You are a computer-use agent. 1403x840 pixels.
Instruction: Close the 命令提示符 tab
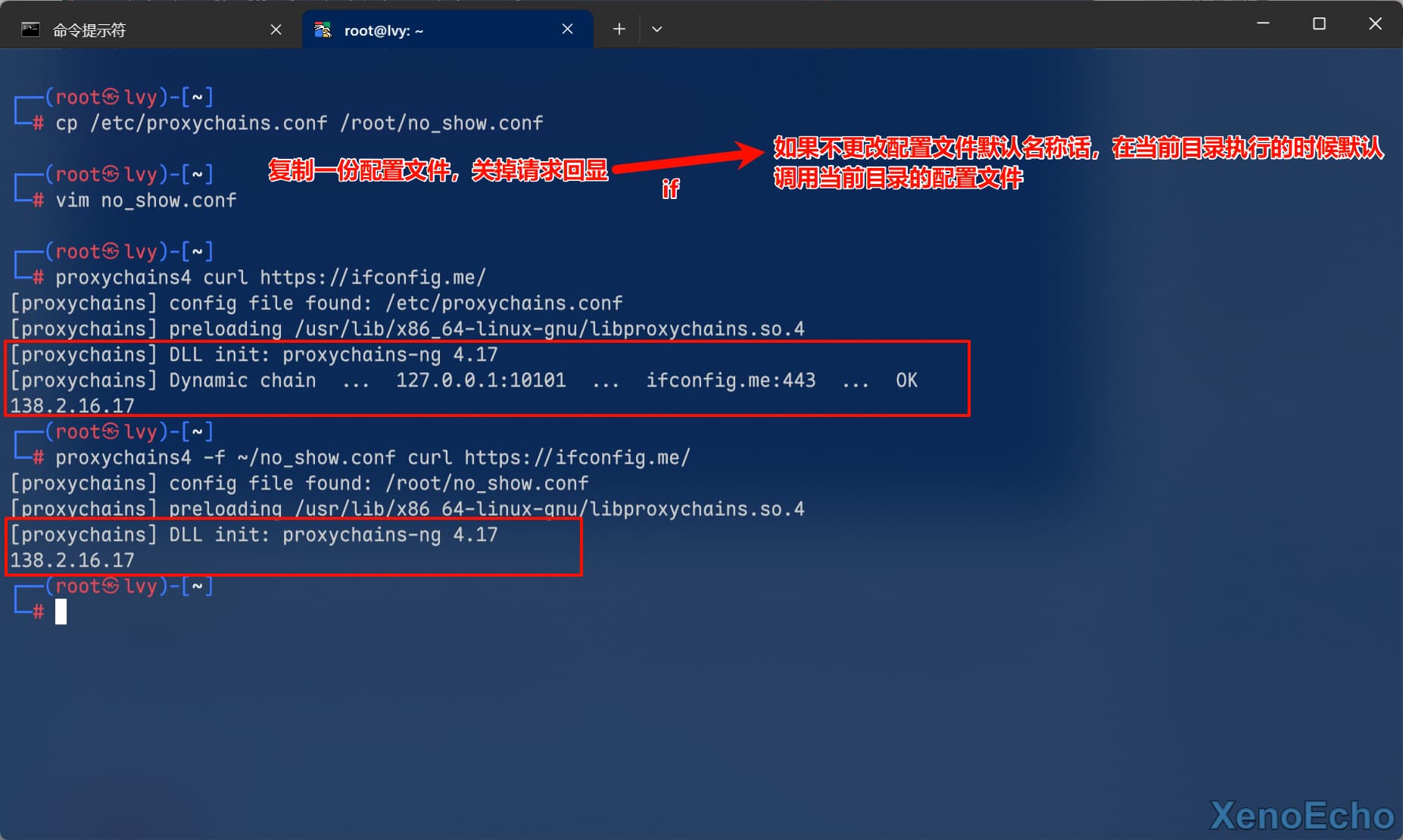(276, 30)
